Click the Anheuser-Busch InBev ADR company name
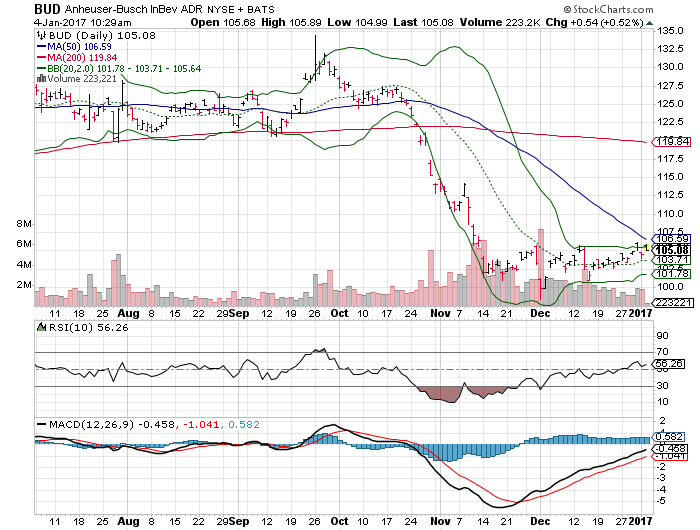 coord(134,9)
